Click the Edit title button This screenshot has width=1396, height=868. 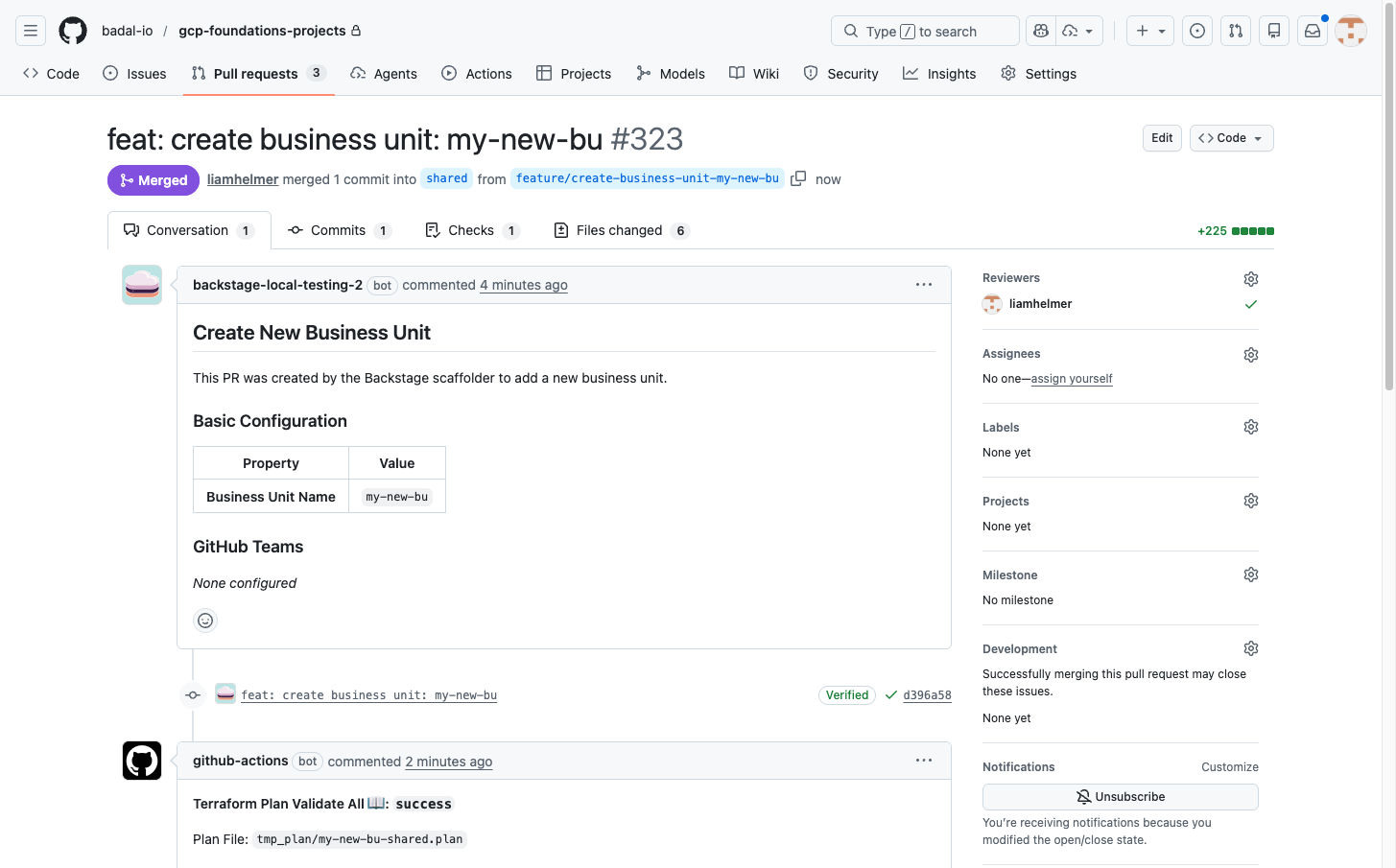point(1162,138)
